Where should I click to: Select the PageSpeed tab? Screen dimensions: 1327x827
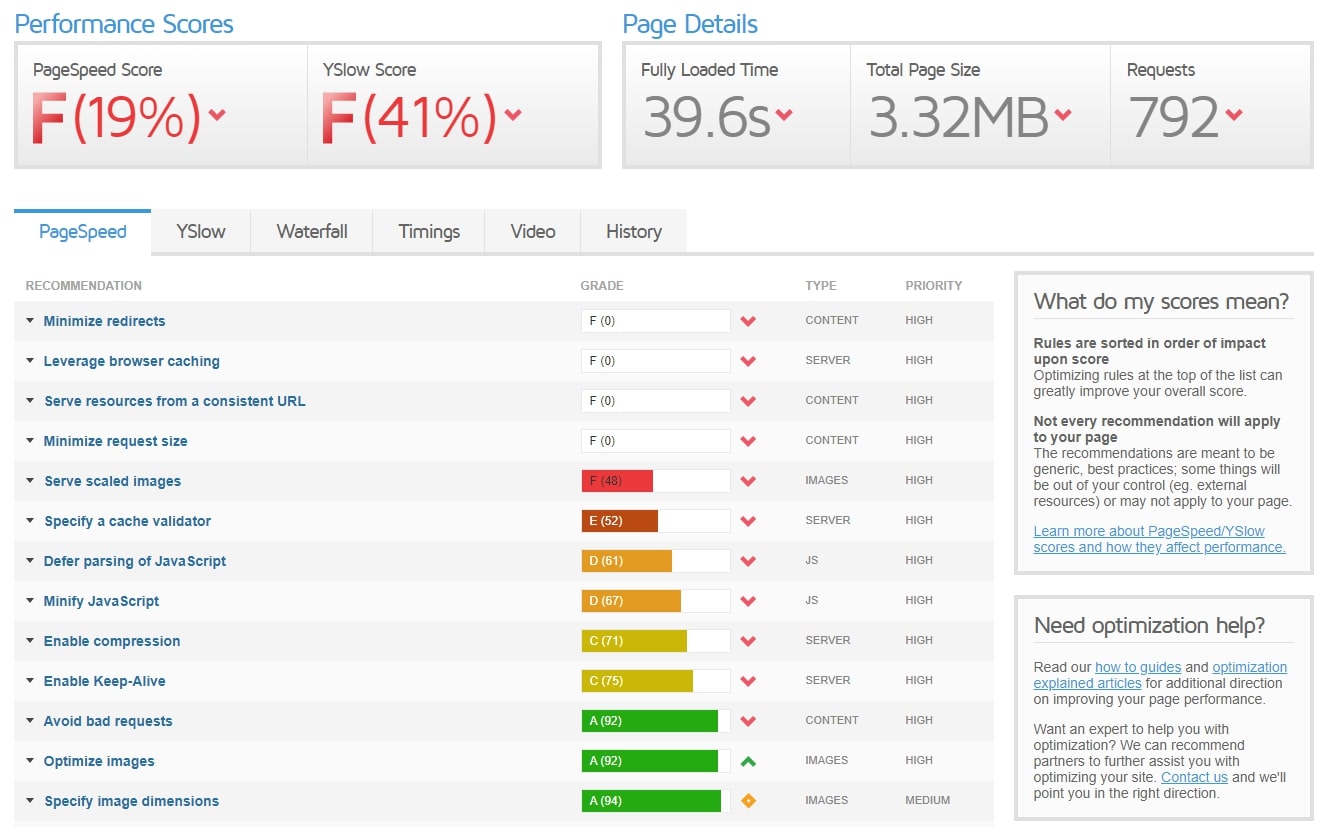tap(83, 232)
